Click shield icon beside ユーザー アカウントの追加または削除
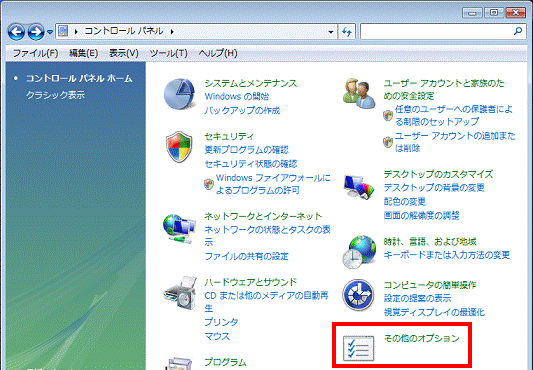The image size is (533, 370). pyautogui.click(x=388, y=142)
